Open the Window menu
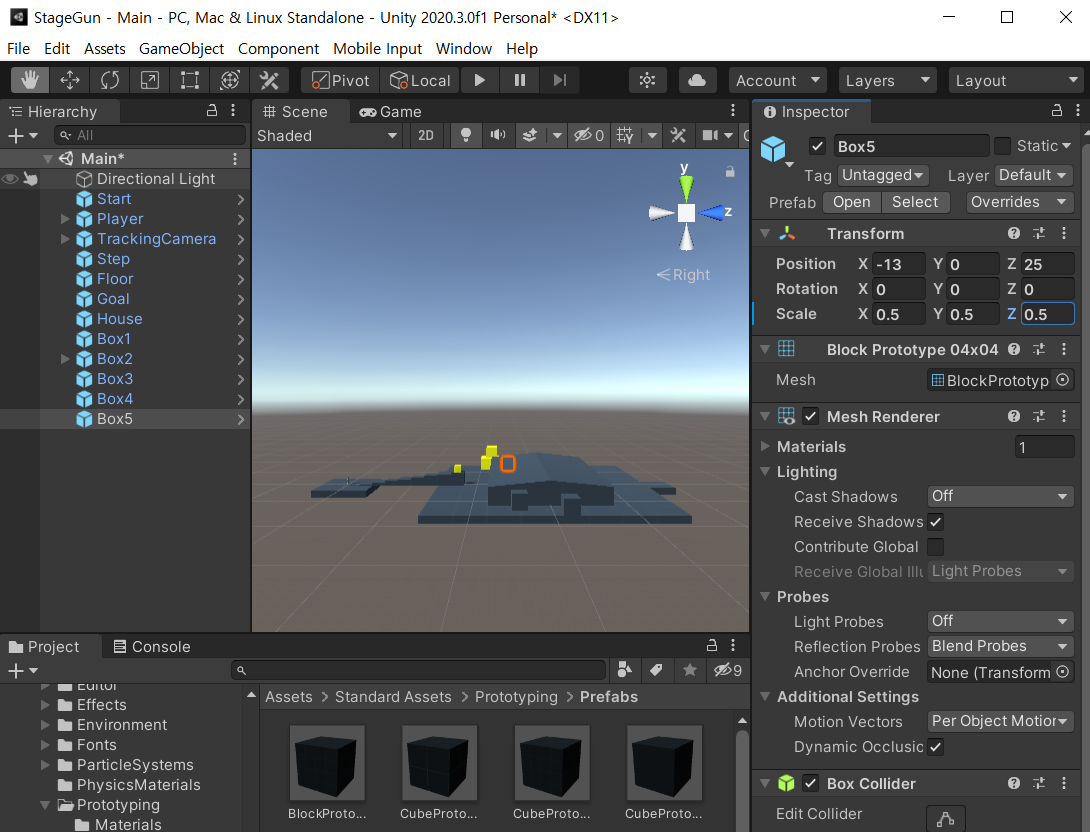This screenshot has width=1090, height=832. click(x=464, y=49)
